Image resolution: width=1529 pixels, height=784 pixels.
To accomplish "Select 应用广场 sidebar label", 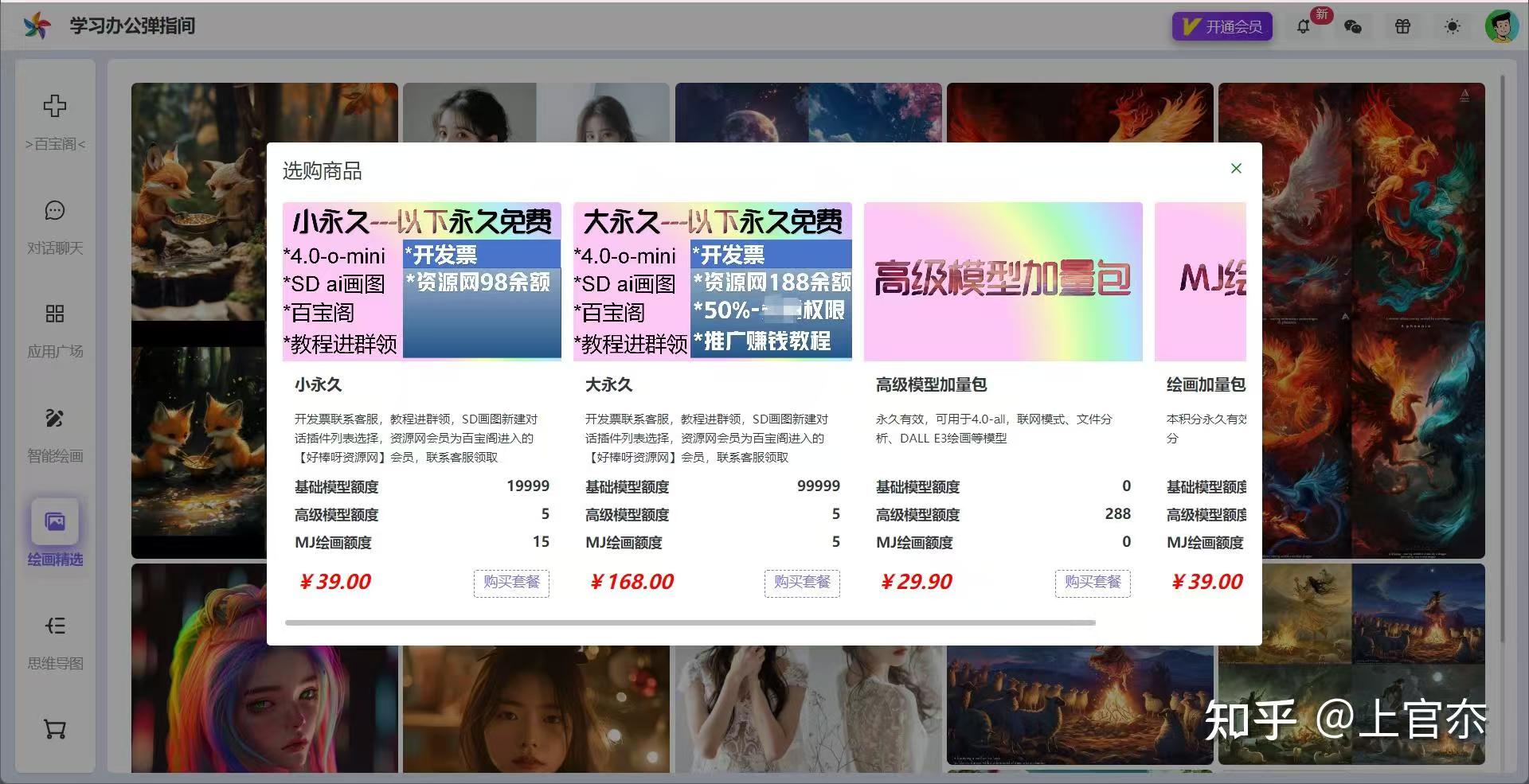I will pyautogui.click(x=55, y=352).
